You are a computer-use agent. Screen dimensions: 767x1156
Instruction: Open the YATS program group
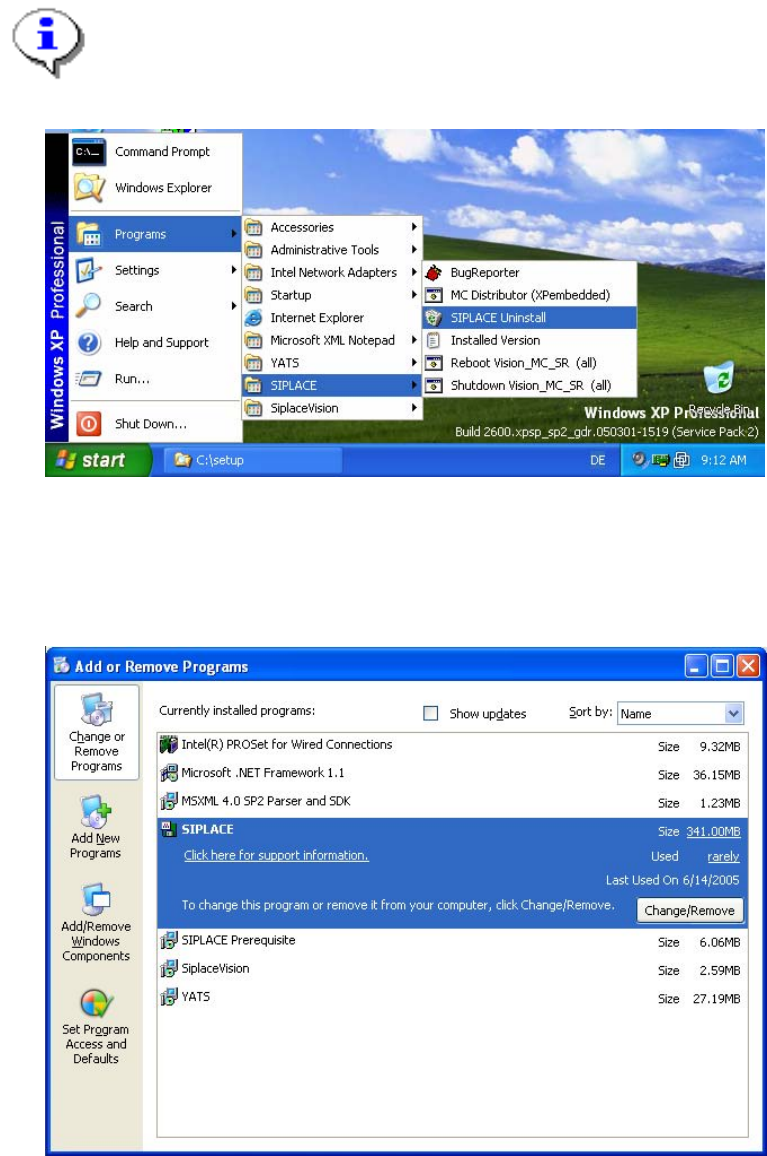click(332, 363)
